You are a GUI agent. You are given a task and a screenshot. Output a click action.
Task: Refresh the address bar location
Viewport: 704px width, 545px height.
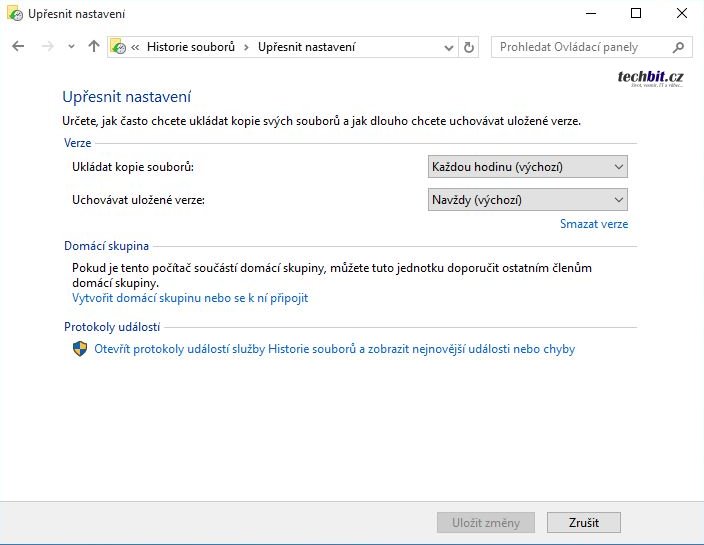coord(470,47)
